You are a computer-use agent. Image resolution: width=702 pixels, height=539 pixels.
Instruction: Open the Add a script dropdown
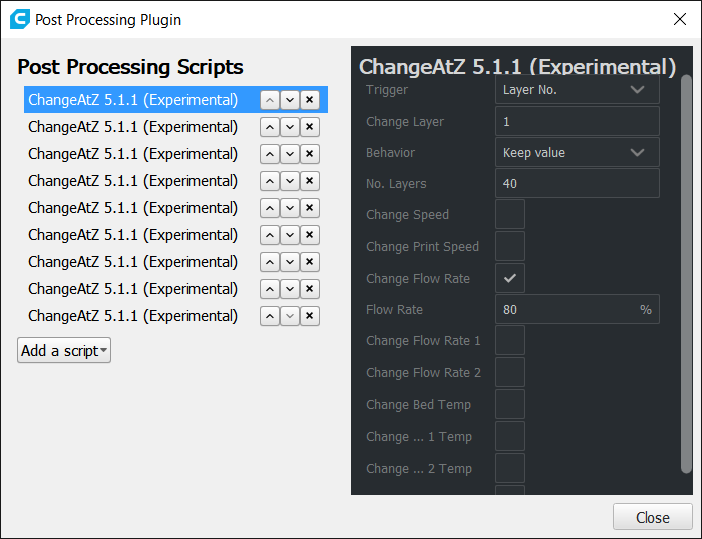click(64, 350)
